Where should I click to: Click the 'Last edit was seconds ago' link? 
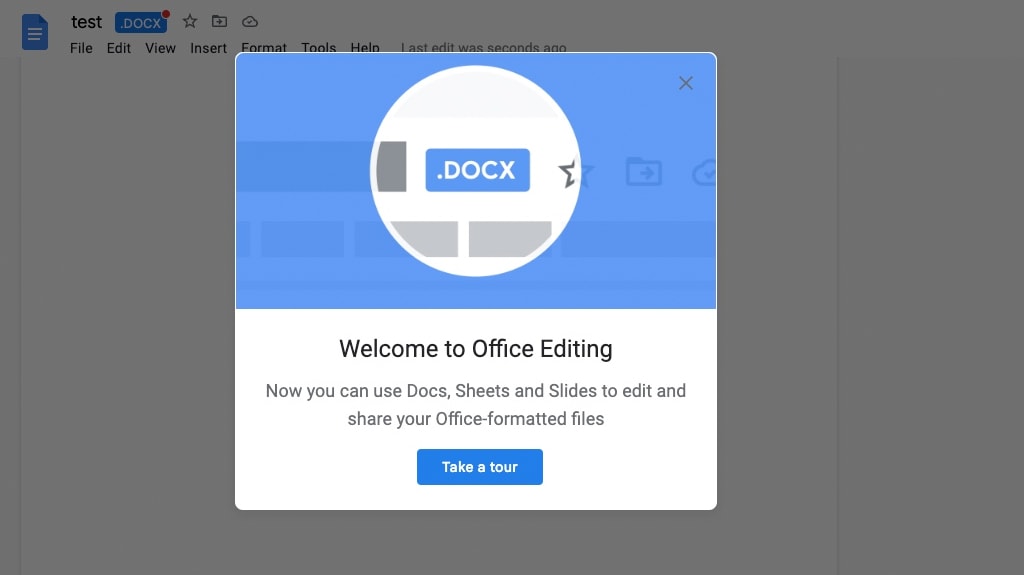point(483,48)
